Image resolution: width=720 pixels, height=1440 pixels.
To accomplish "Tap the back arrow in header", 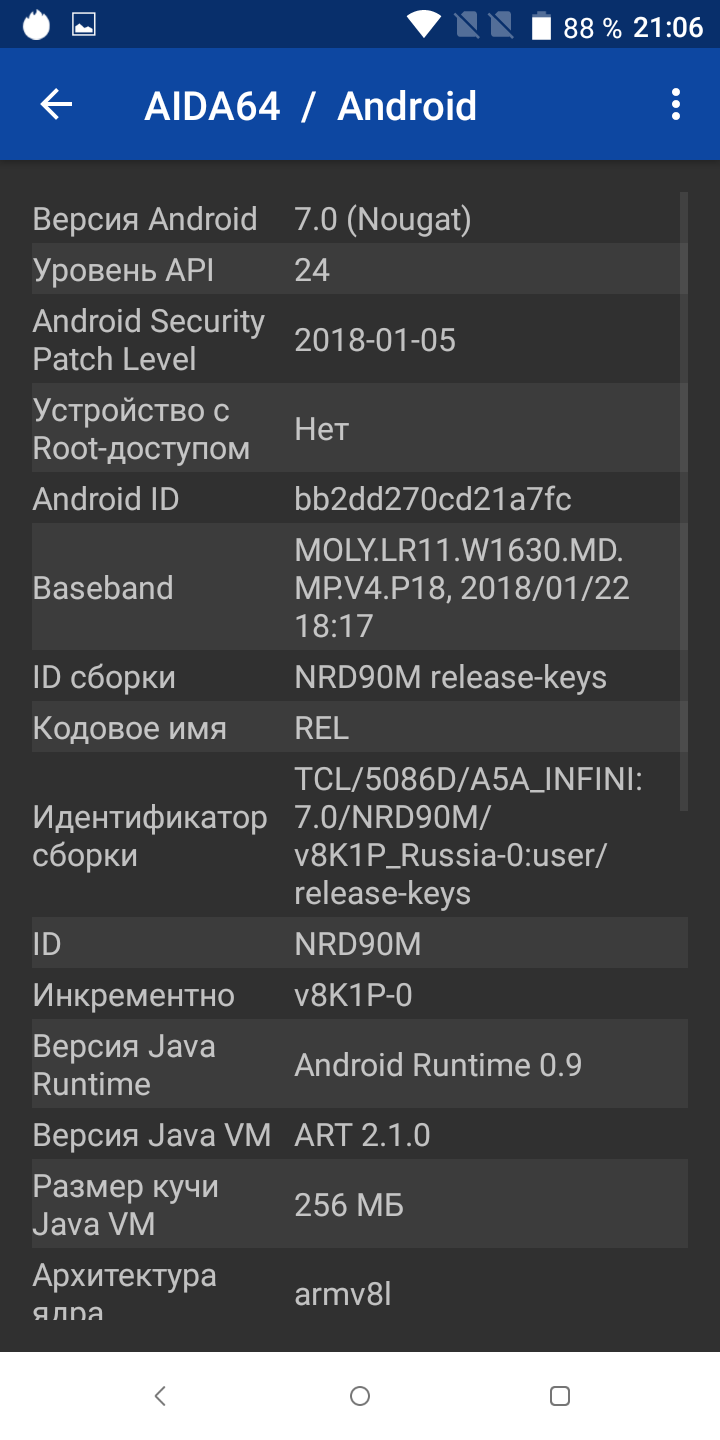I will point(56,105).
